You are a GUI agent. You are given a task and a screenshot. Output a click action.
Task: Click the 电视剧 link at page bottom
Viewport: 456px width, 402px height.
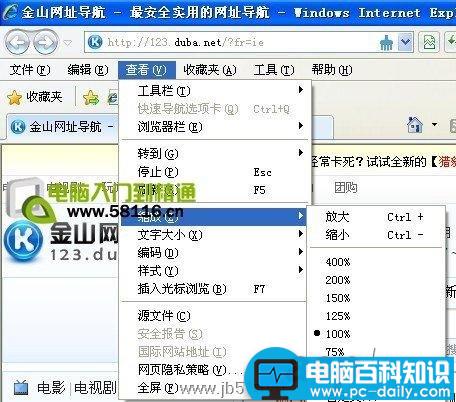point(95,388)
